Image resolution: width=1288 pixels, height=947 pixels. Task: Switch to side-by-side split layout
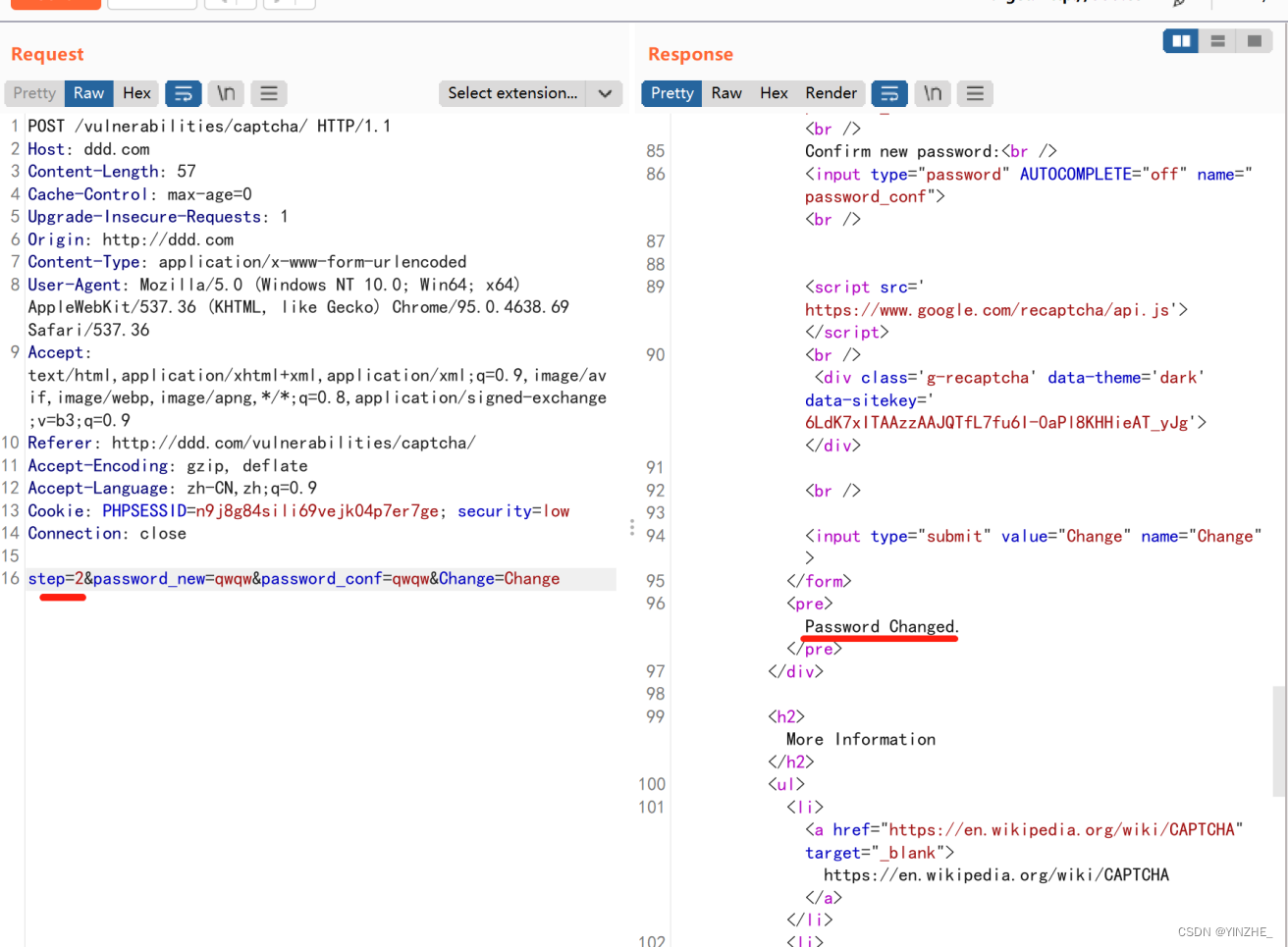pyautogui.click(x=1181, y=40)
